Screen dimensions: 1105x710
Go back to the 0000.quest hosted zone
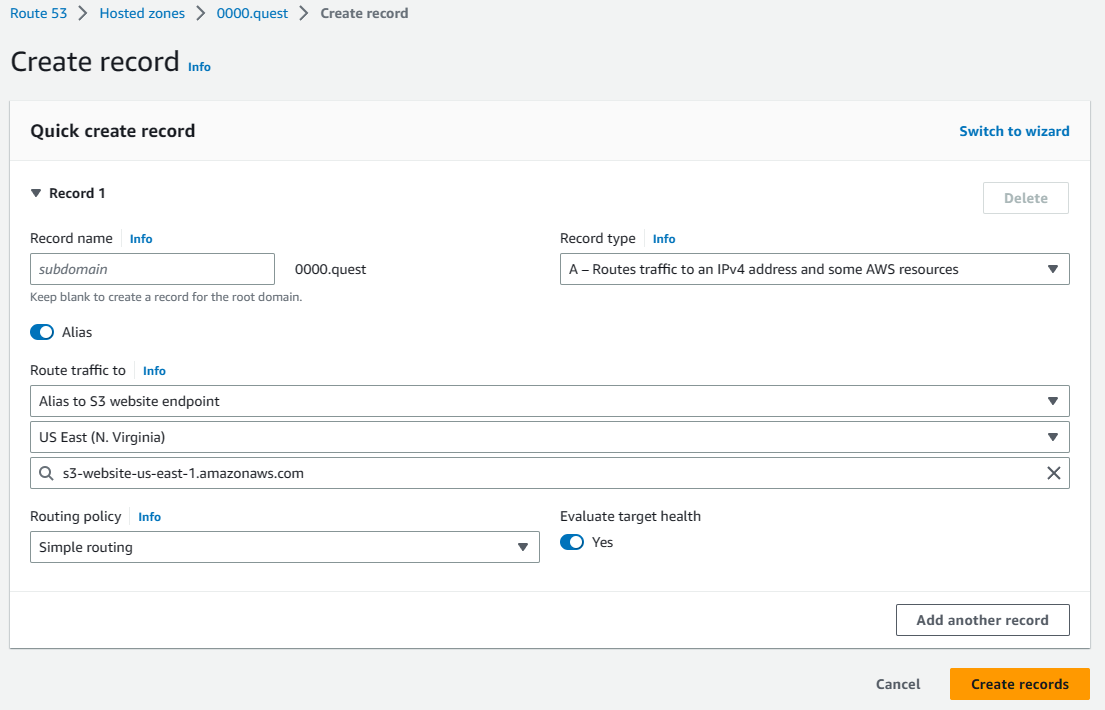coord(252,13)
